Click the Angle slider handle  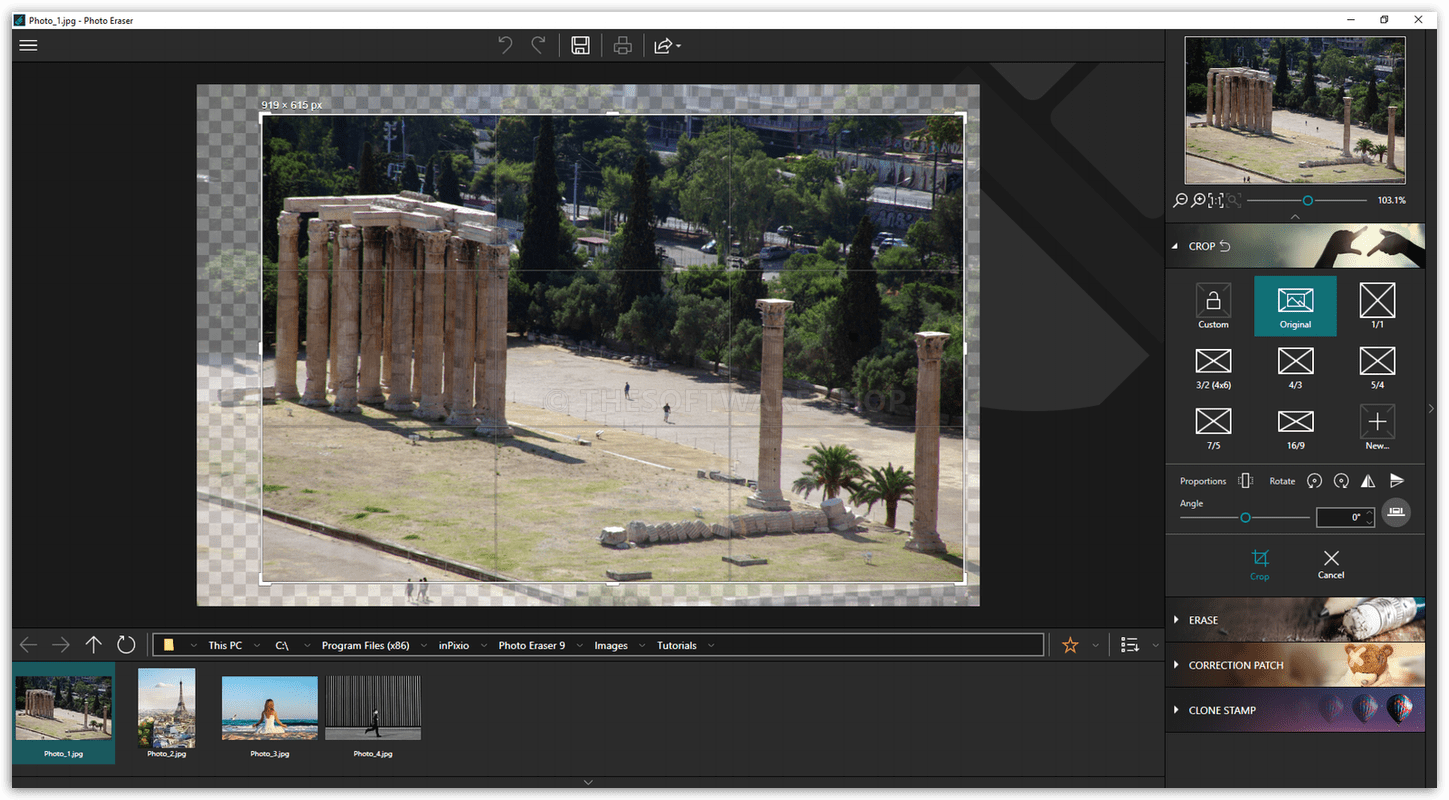(1245, 518)
